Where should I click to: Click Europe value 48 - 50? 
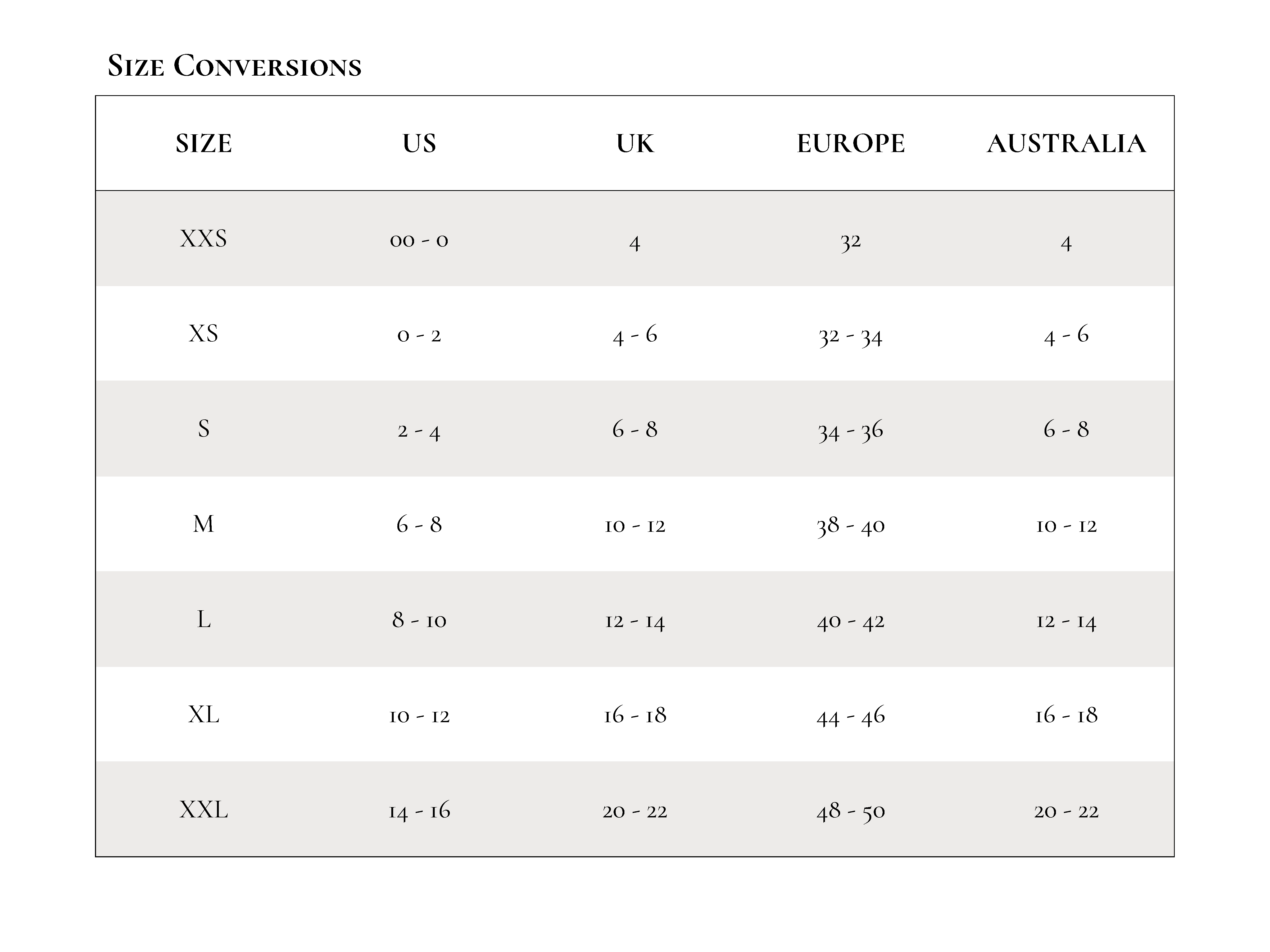coord(851,811)
